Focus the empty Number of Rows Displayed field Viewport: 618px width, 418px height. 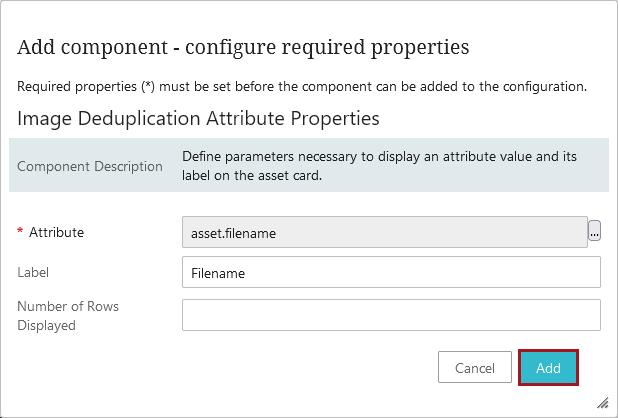point(390,315)
